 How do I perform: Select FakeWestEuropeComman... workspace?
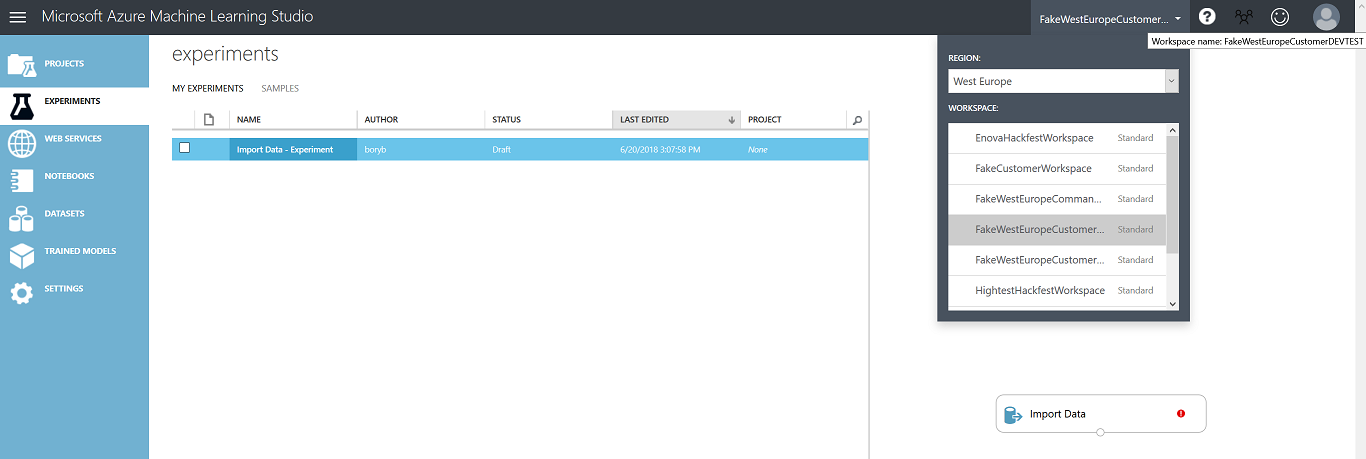[1057, 199]
